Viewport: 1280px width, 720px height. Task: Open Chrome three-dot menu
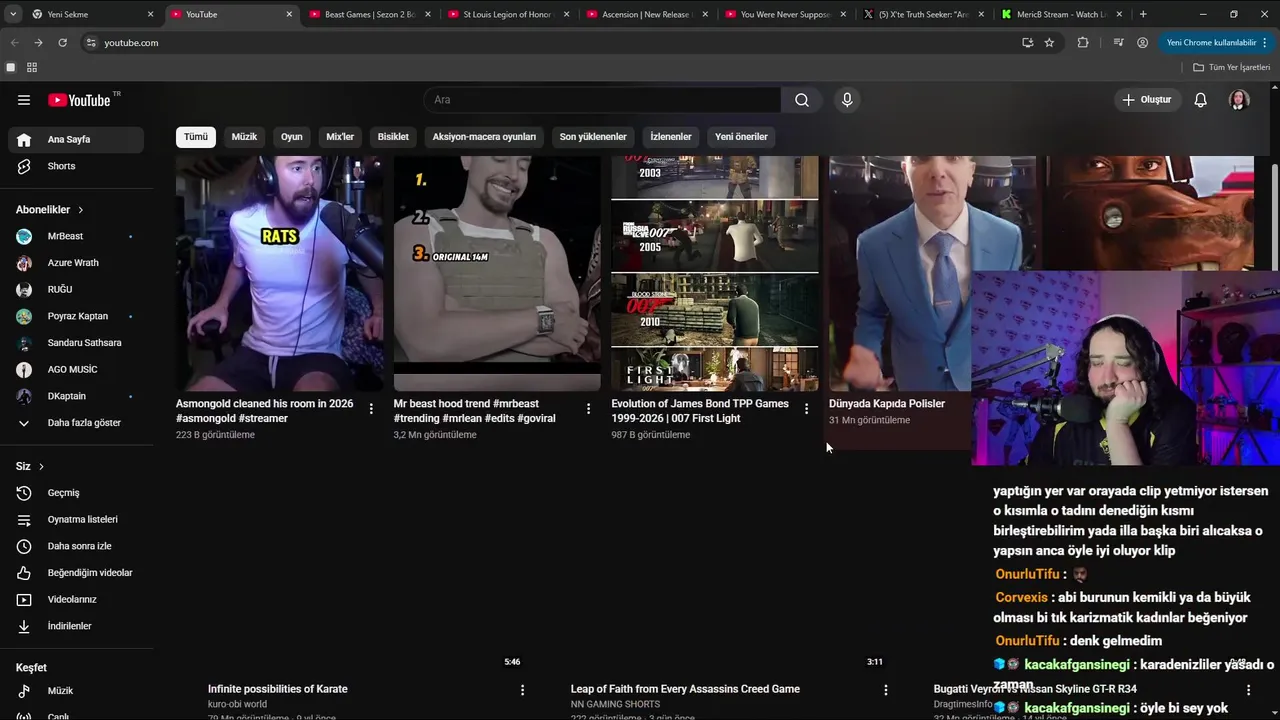[x=1266, y=43]
